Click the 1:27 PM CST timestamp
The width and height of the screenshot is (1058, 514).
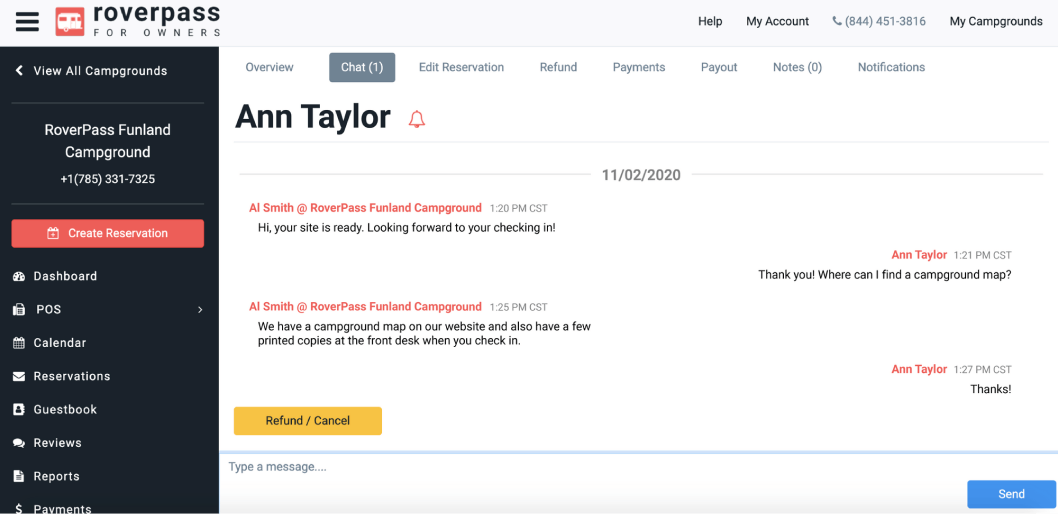(982, 370)
